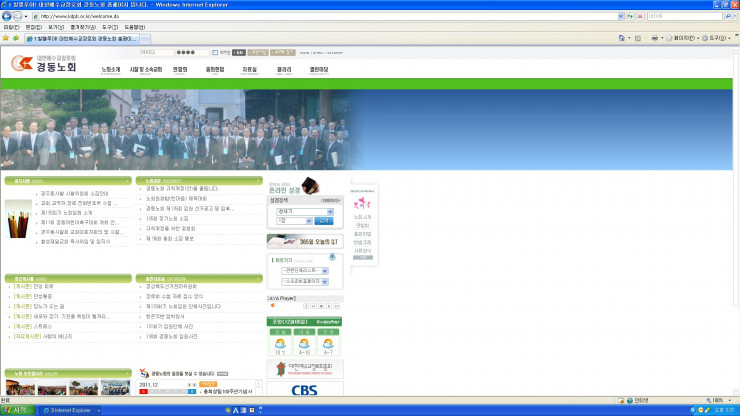
Task: Click the rewind button in CAYA Player
Action: 313,306
